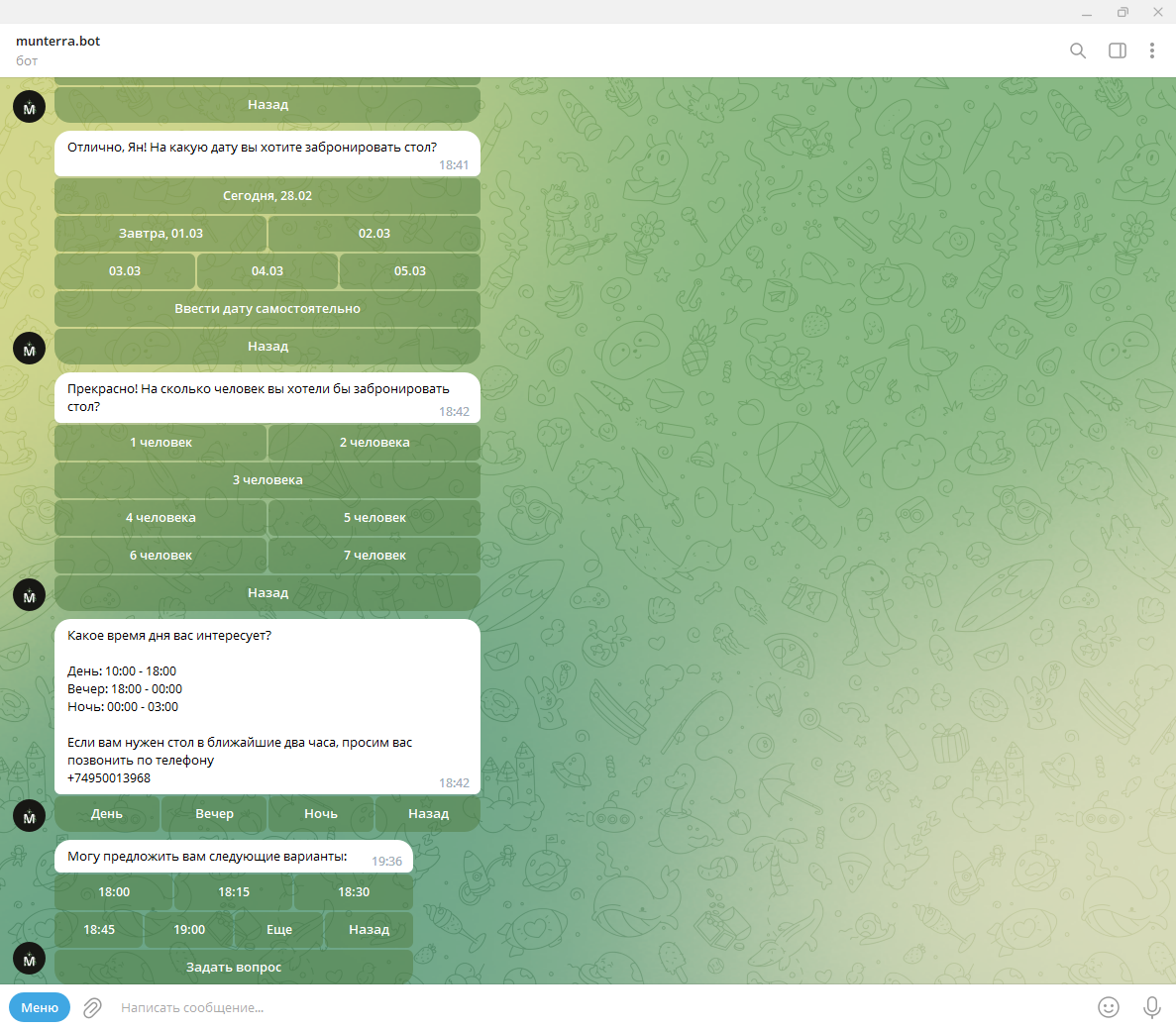Click the paperclip attach file icon
Screen dimensions: 1176x1029
coord(92,1007)
